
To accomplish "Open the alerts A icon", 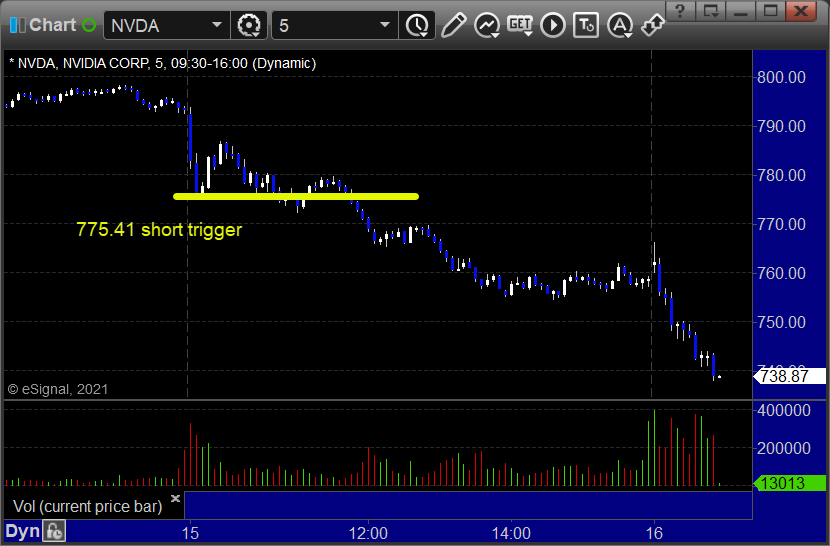I will click(620, 25).
